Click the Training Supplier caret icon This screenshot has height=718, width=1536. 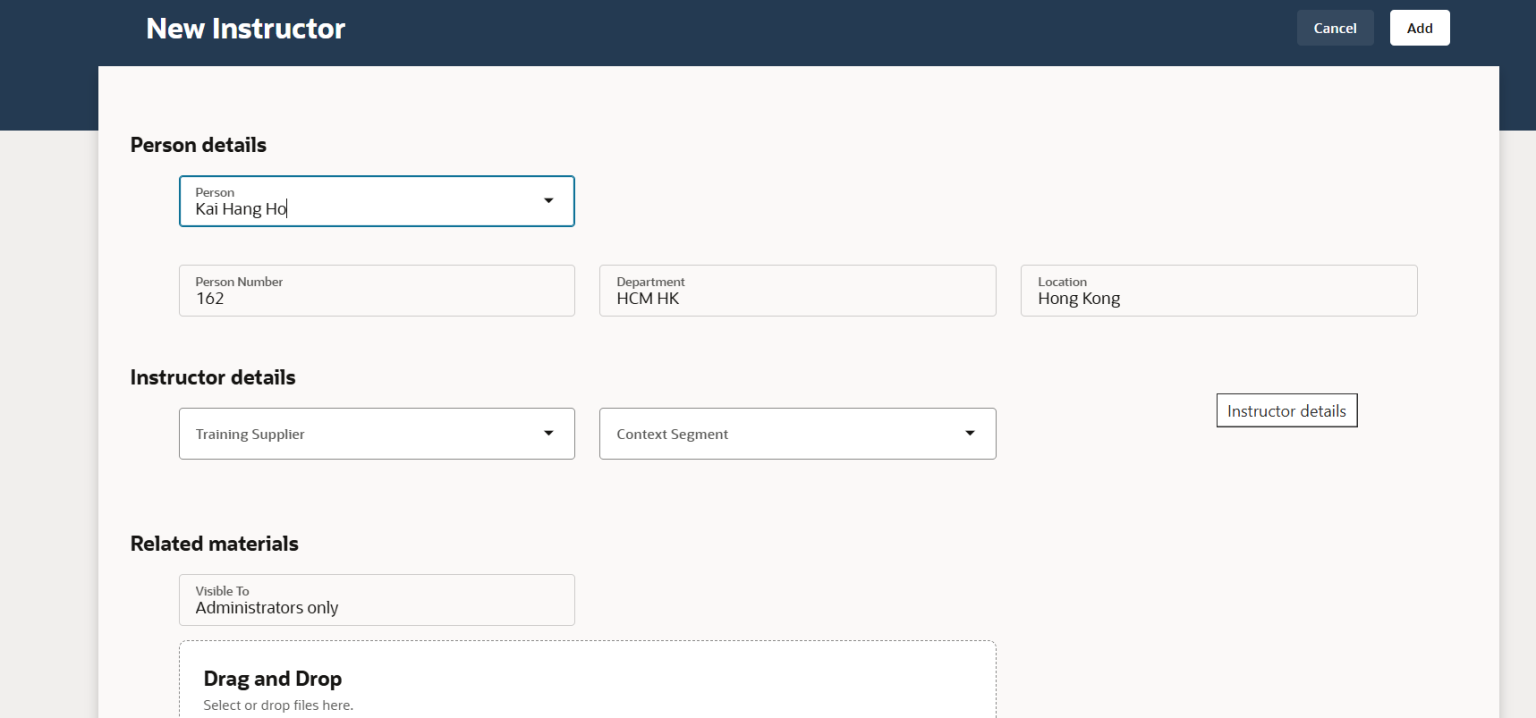(548, 433)
